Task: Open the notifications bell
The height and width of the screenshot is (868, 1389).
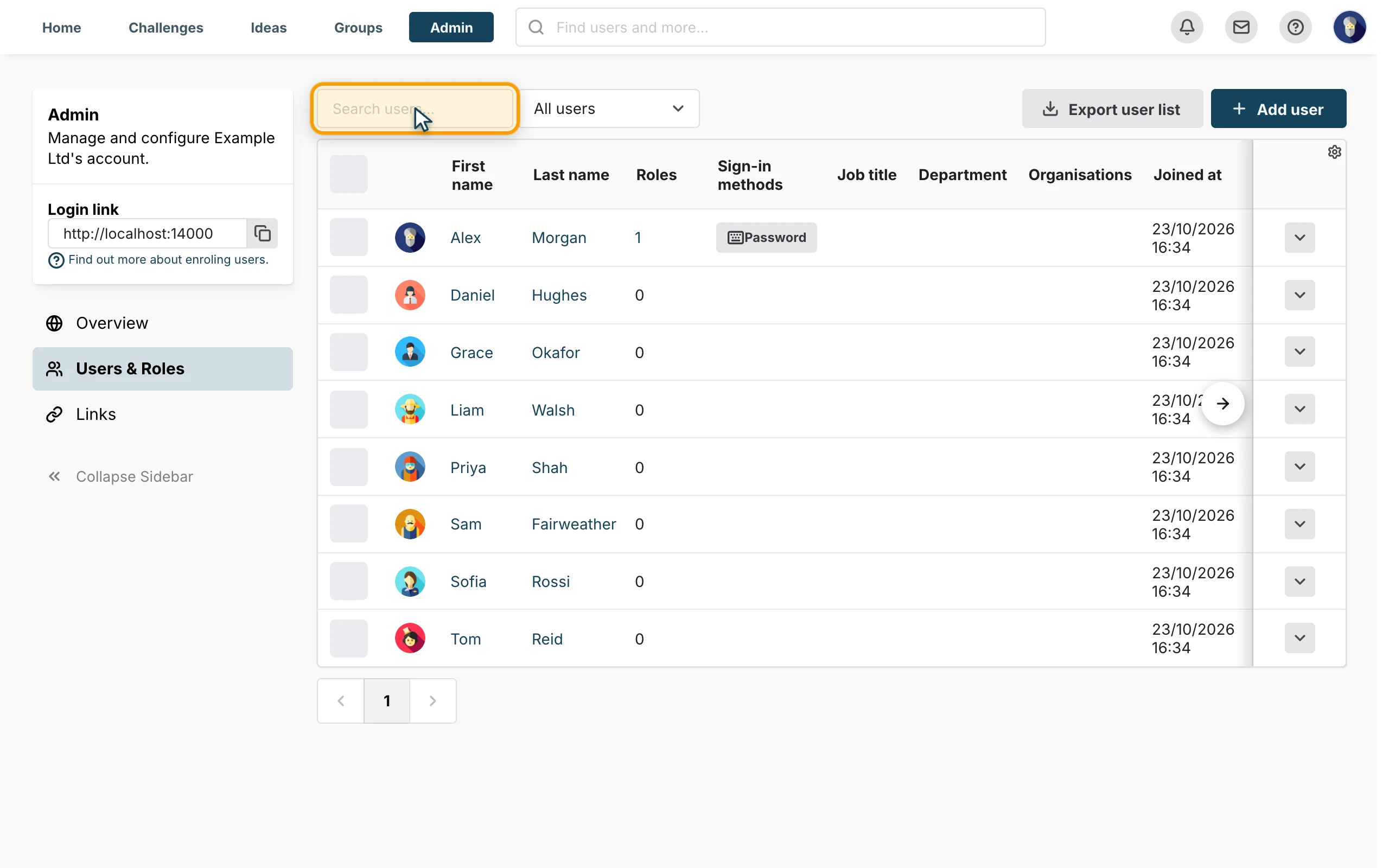Action: coord(1187,27)
